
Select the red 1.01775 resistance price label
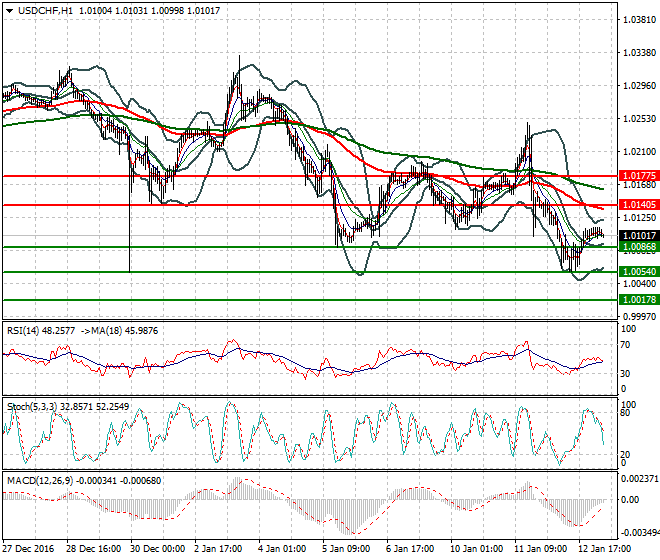tap(636, 176)
